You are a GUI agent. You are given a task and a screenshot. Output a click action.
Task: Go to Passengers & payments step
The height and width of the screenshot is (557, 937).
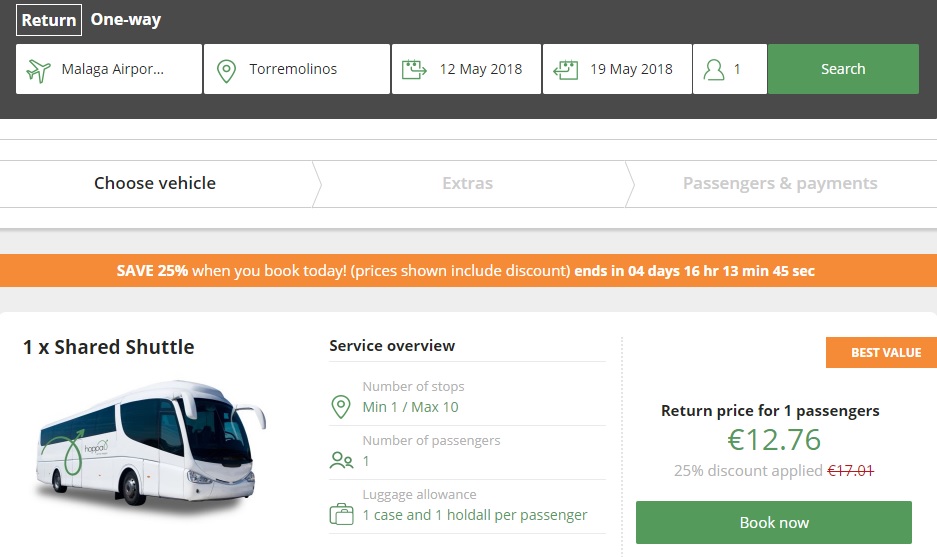pos(780,183)
